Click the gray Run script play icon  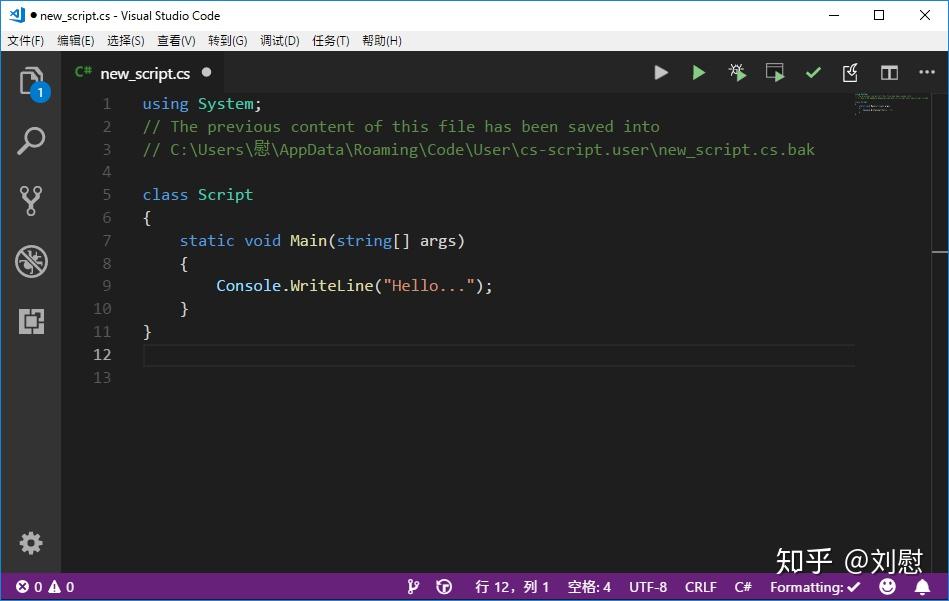661,73
